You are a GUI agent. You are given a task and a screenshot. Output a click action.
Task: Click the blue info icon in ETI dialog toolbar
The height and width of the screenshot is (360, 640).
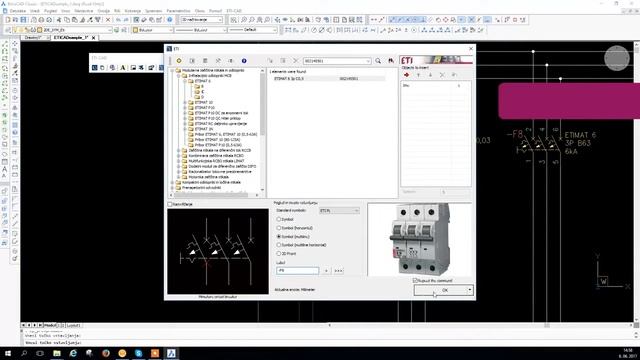pos(244,61)
